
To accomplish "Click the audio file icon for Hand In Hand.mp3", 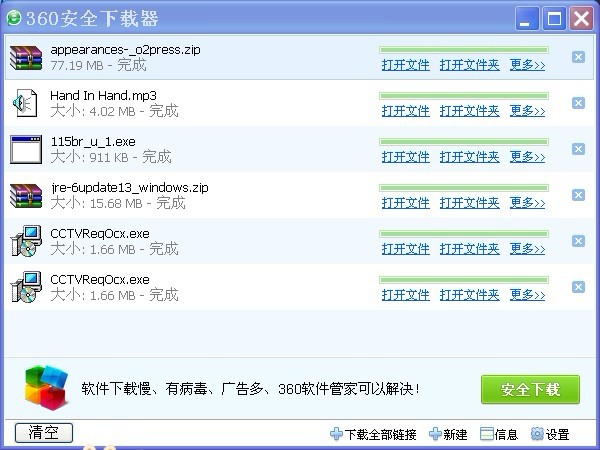I will (25, 103).
